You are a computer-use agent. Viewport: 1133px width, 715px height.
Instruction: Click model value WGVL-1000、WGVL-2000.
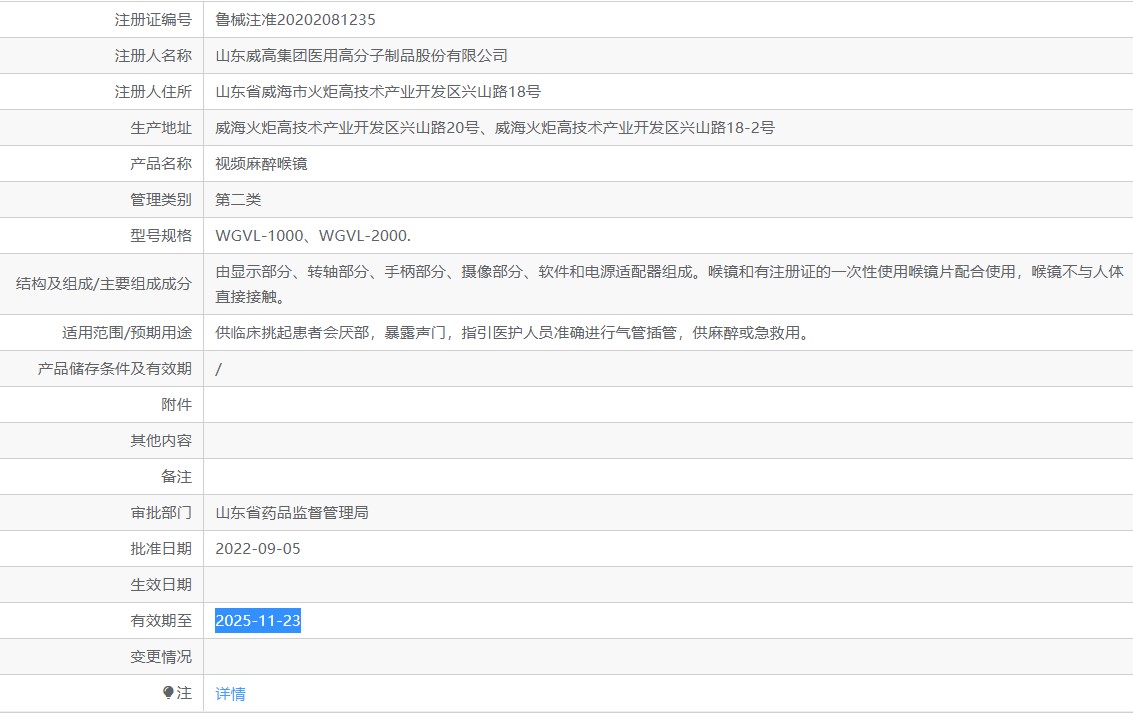(313, 236)
